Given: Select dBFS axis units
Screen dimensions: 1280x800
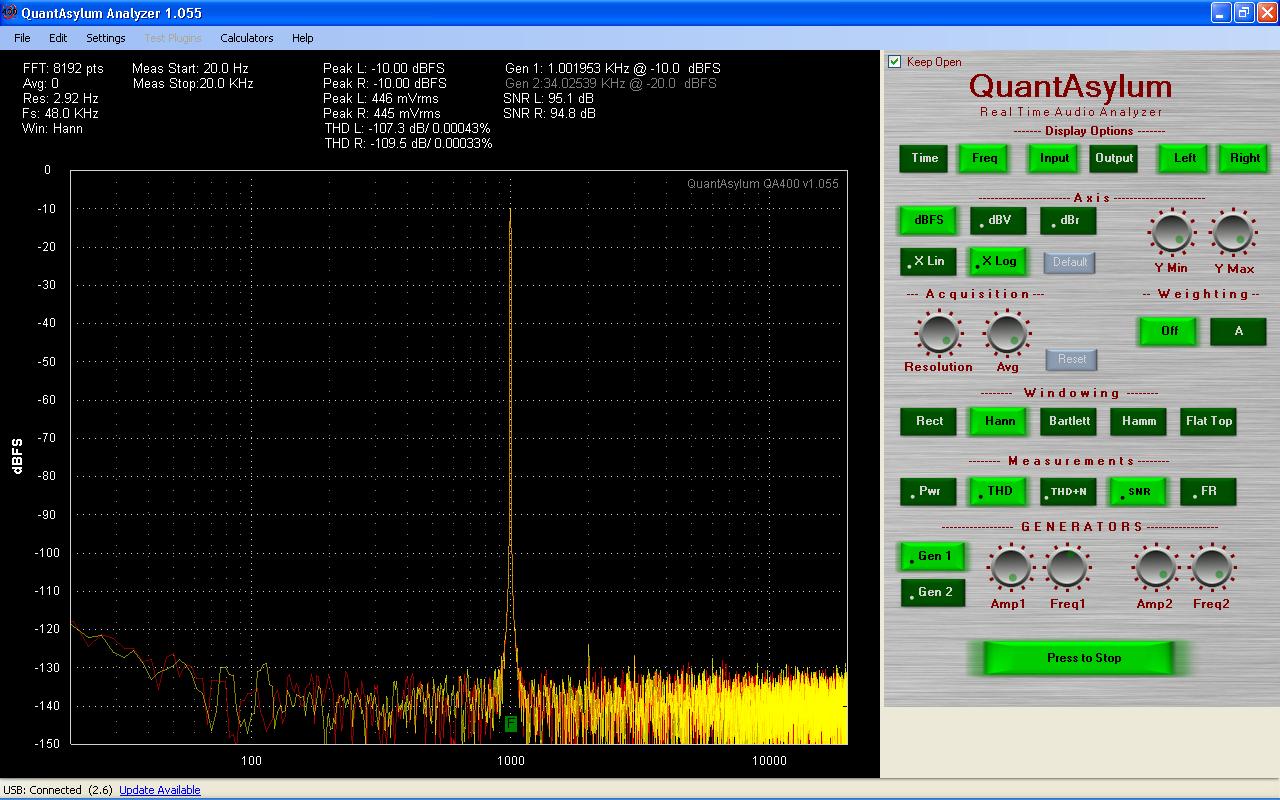Looking at the screenshot, I should [928, 220].
